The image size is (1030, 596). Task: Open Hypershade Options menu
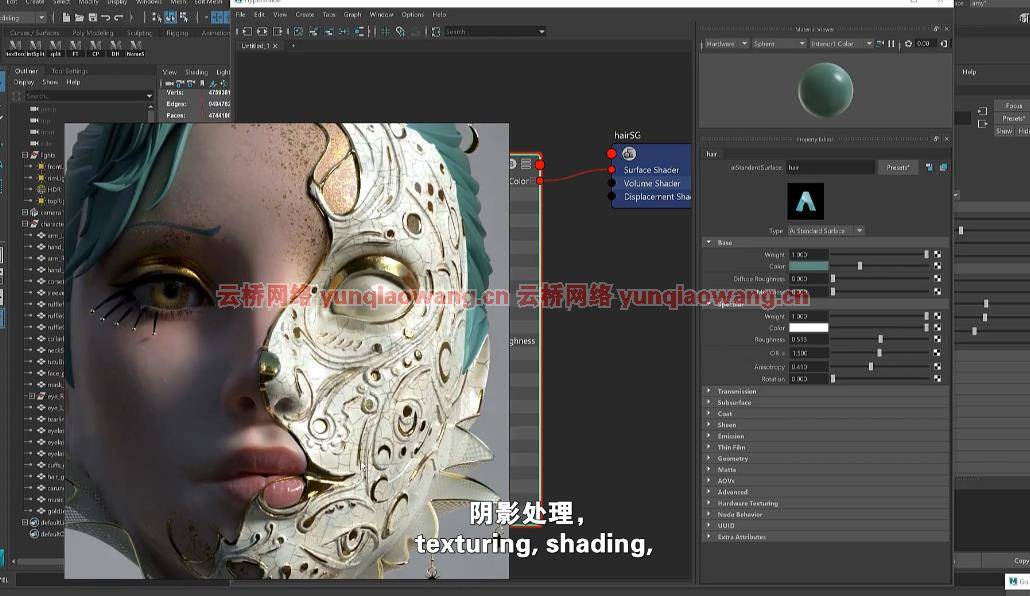tap(413, 14)
